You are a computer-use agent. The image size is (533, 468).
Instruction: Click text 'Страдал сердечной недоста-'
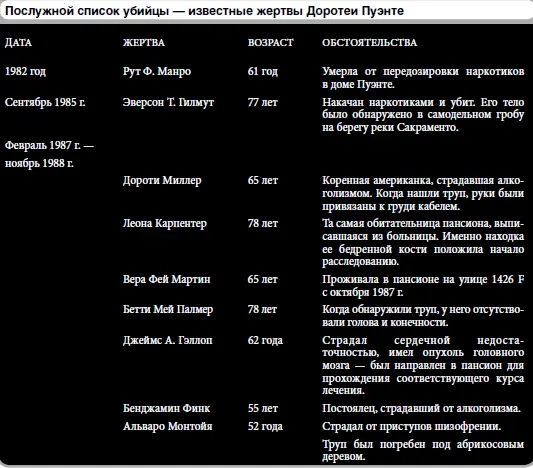point(423,340)
